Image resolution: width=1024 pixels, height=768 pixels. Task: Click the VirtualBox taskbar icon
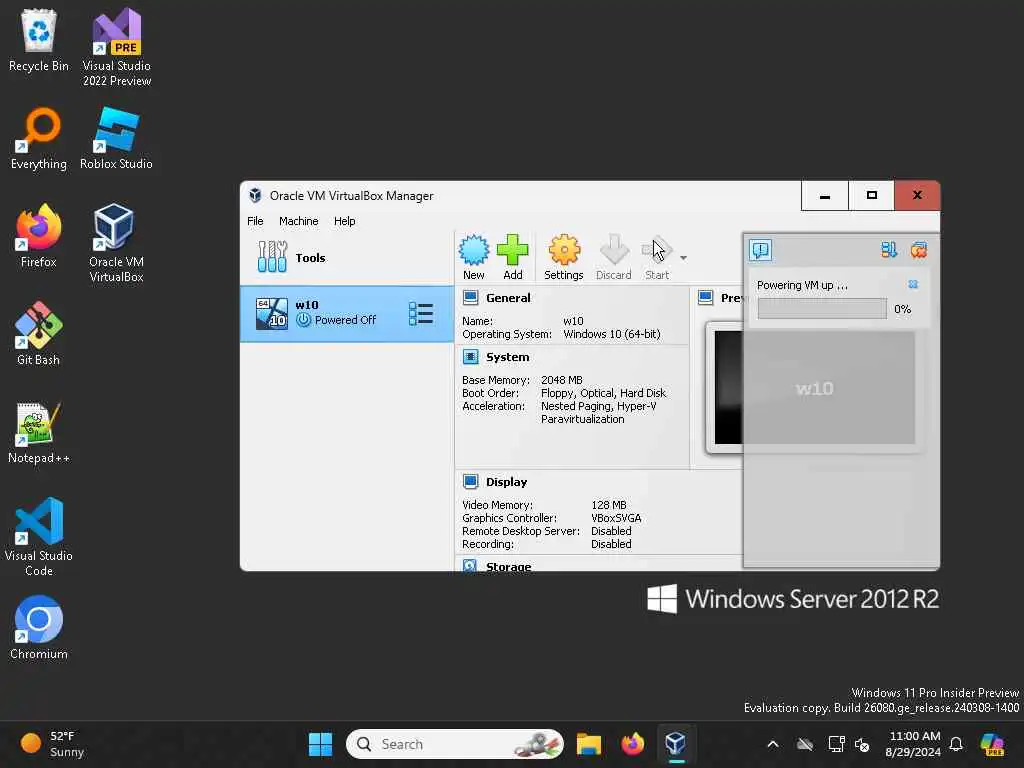pos(675,744)
